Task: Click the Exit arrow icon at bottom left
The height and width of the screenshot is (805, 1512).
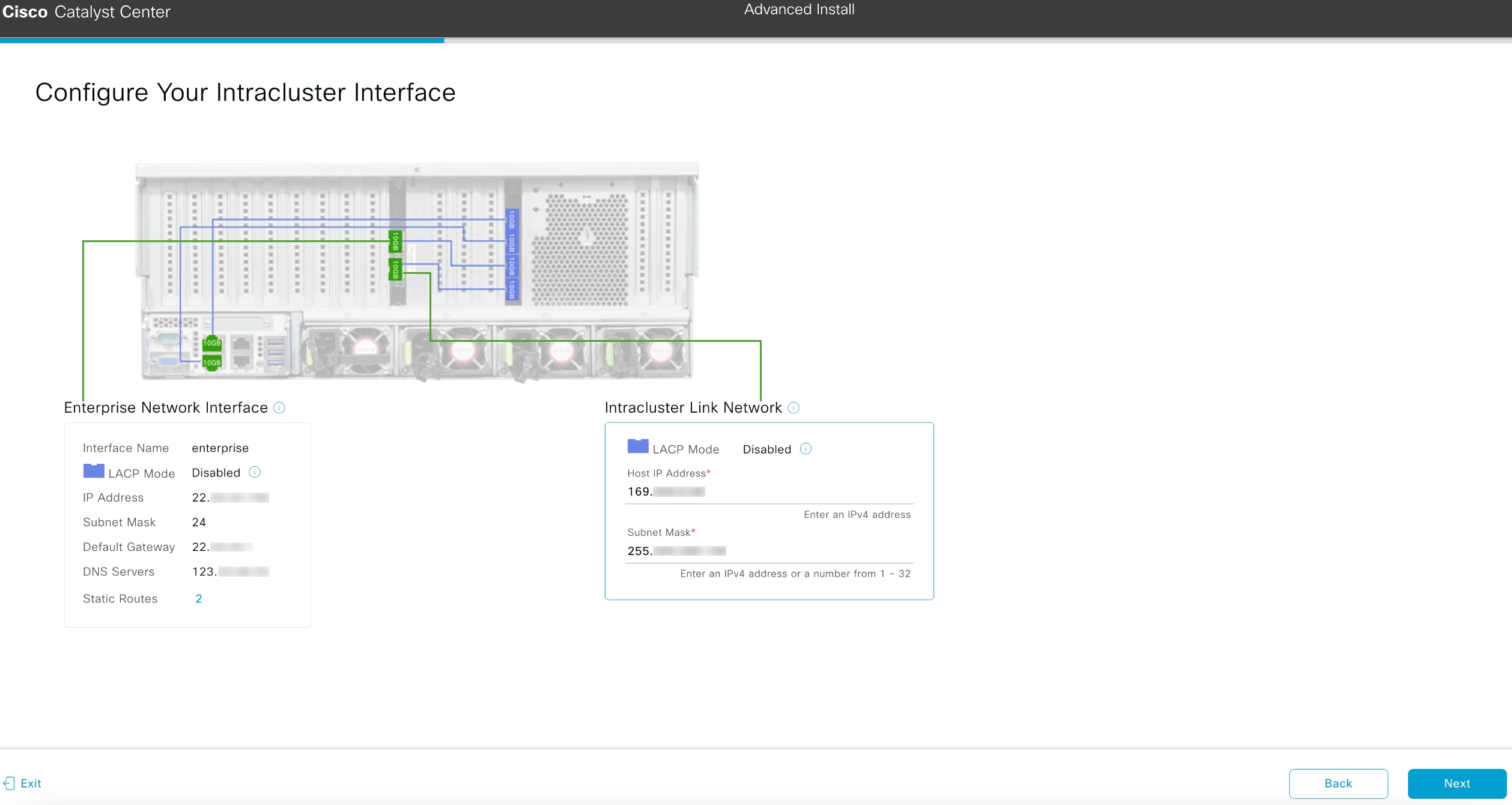Action: point(10,783)
